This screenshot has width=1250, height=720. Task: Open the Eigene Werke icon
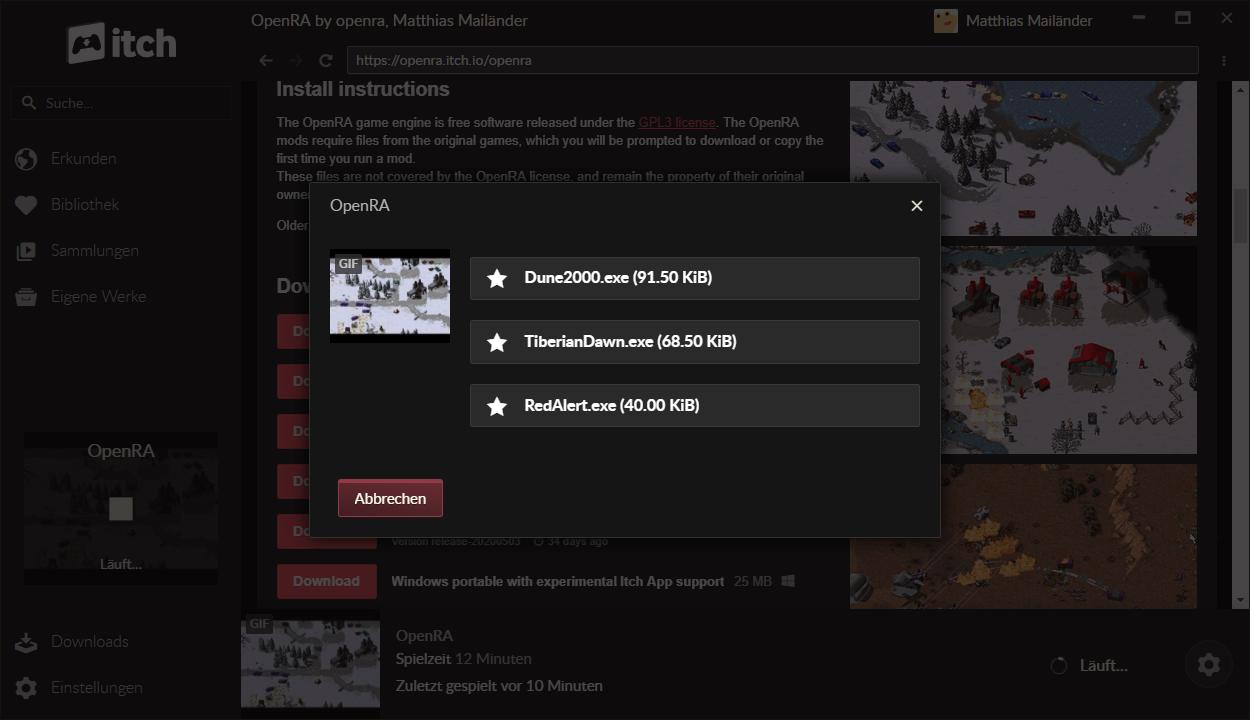[25, 296]
